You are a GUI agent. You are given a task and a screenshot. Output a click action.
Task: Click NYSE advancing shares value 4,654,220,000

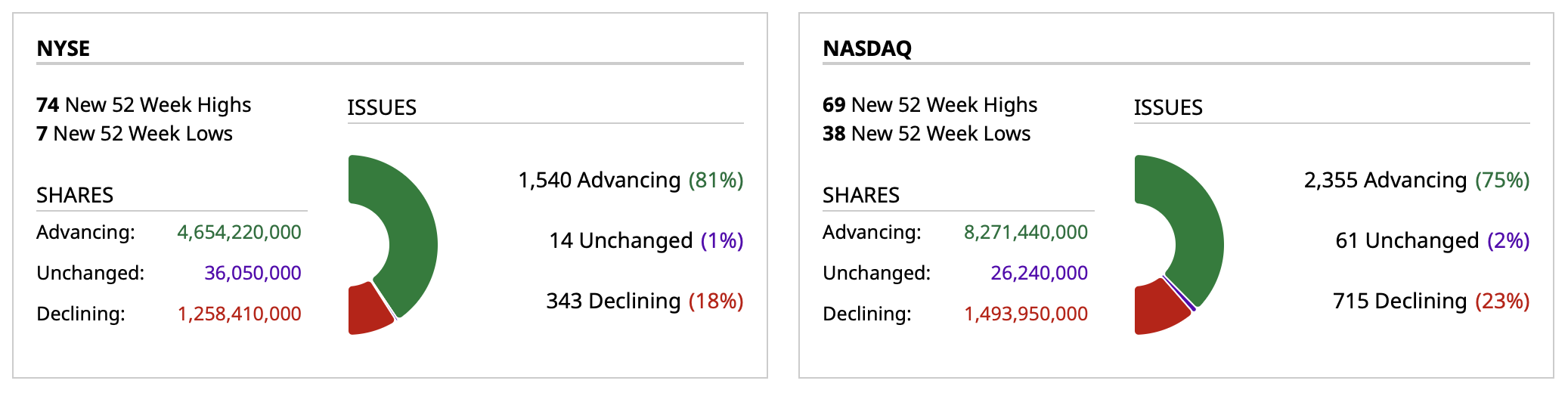pyautogui.click(x=239, y=232)
